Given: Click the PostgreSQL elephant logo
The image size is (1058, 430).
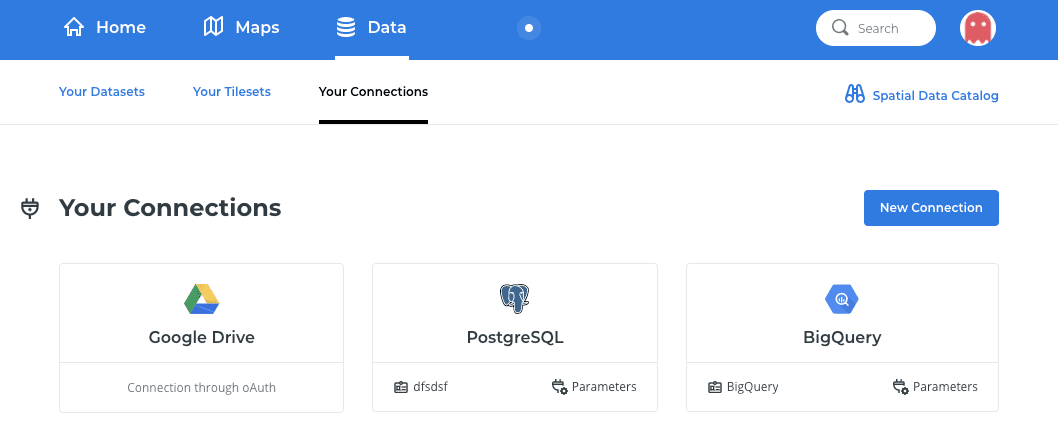Looking at the screenshot, I should [514, 298].
